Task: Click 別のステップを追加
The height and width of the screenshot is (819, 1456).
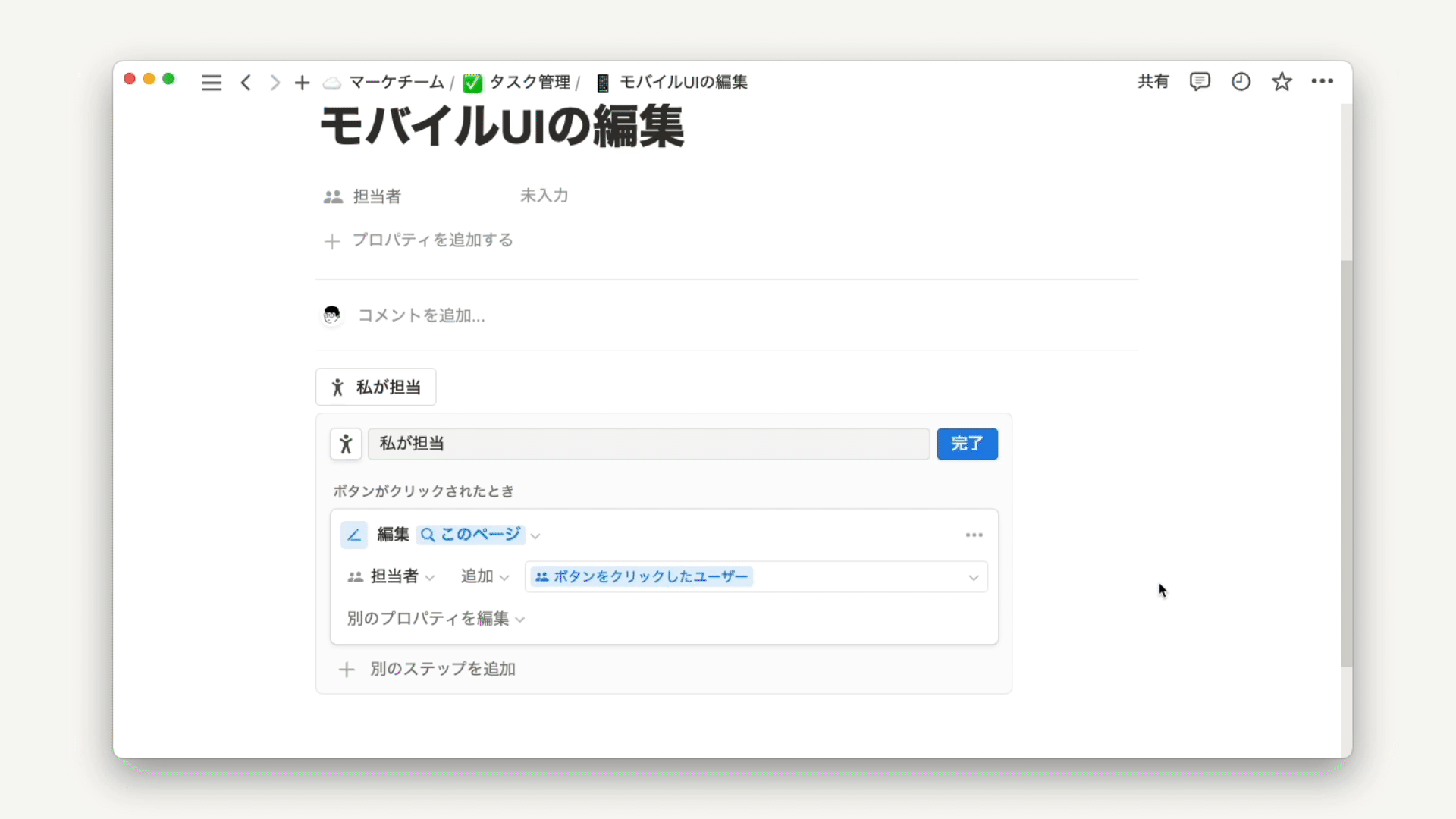Action: [x=427, y=669]
